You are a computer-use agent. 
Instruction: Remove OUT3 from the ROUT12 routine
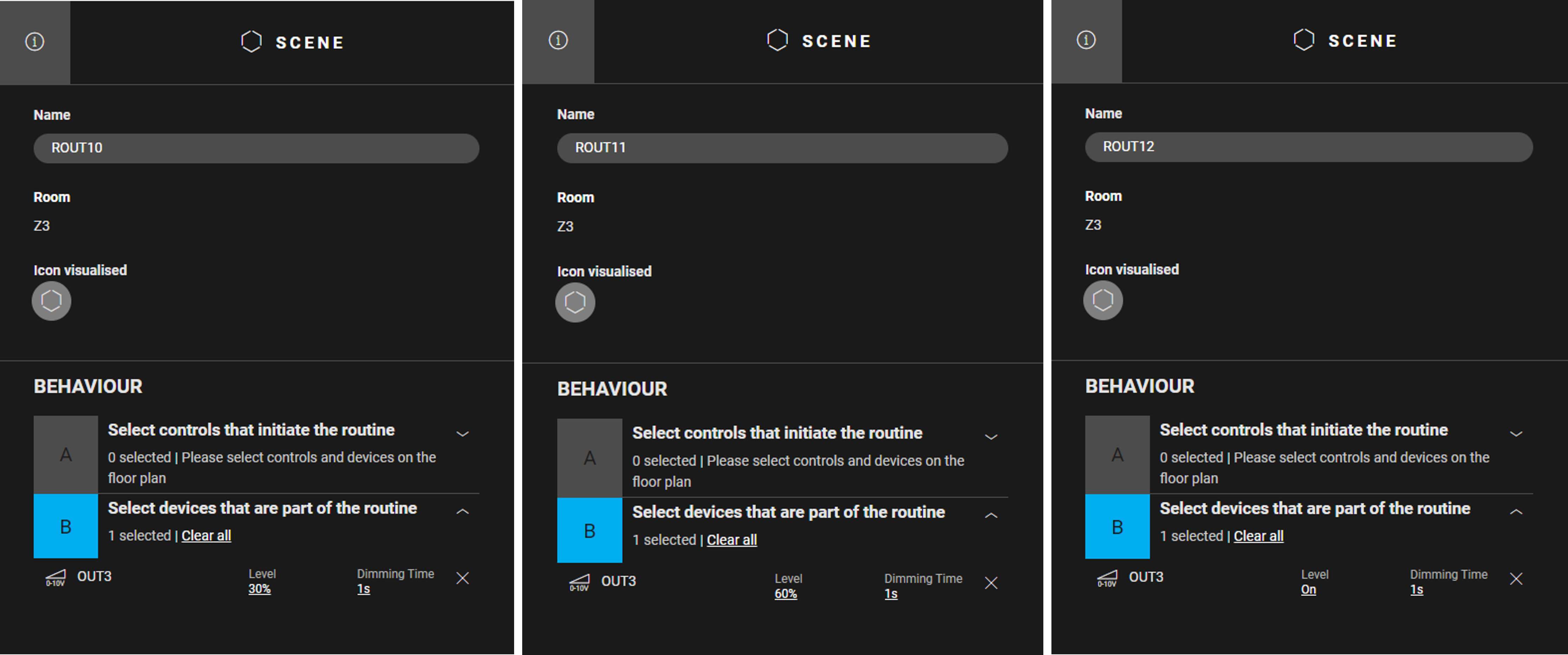(x=1516, y=578)
